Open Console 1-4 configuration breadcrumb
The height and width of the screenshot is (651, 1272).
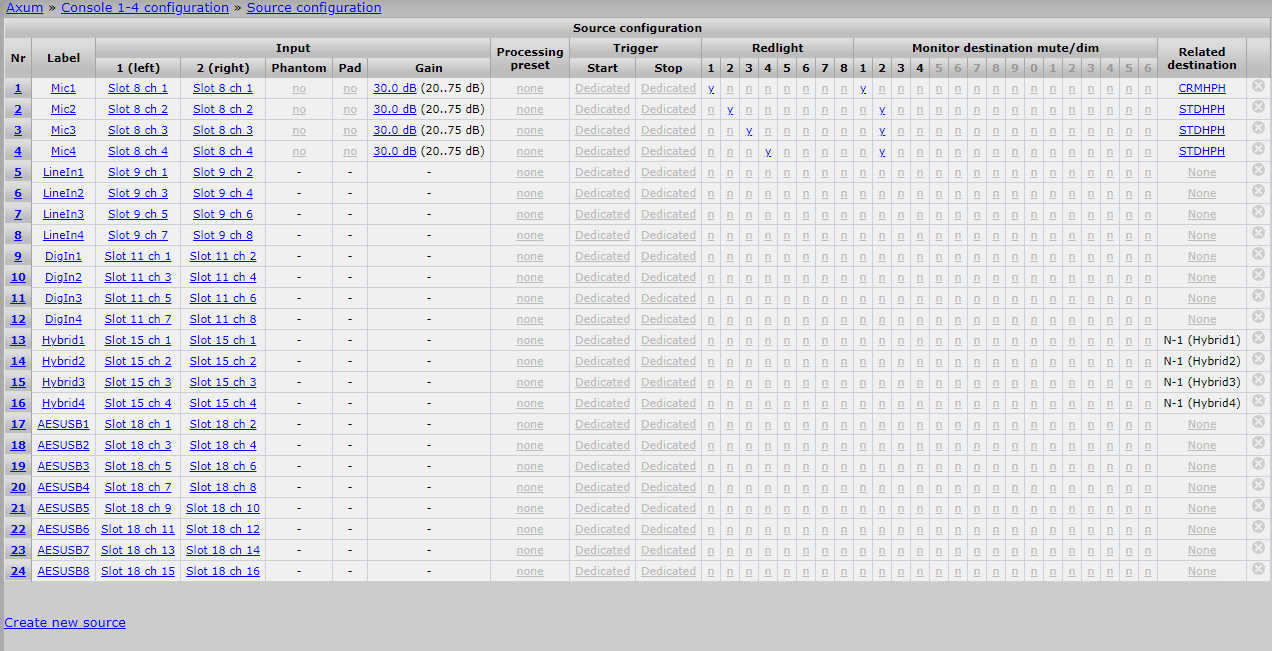click(x=145, y=8)
